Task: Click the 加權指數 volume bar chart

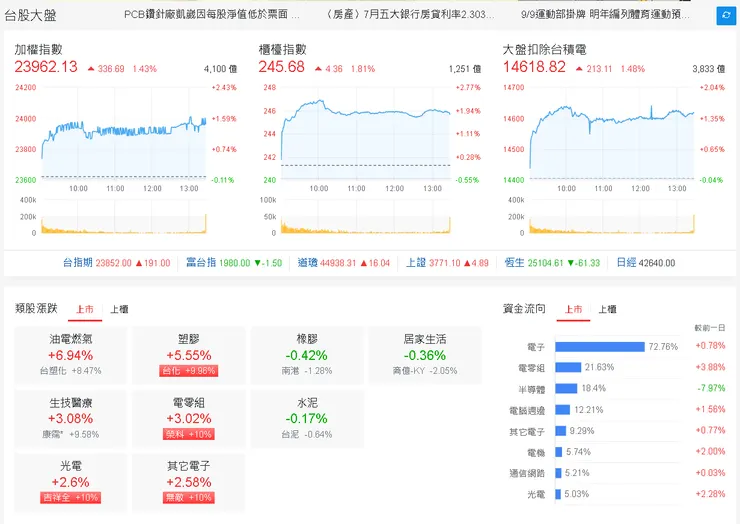Action: coord(124,217)
